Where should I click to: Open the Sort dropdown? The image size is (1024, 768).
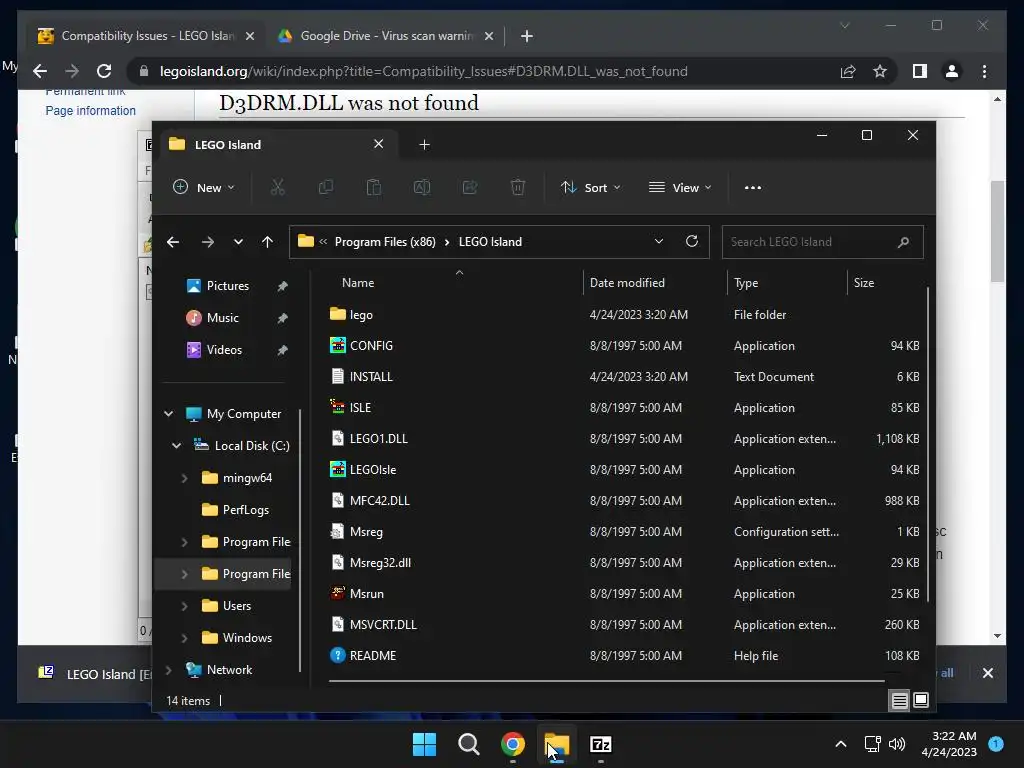[x=591, y=187]
